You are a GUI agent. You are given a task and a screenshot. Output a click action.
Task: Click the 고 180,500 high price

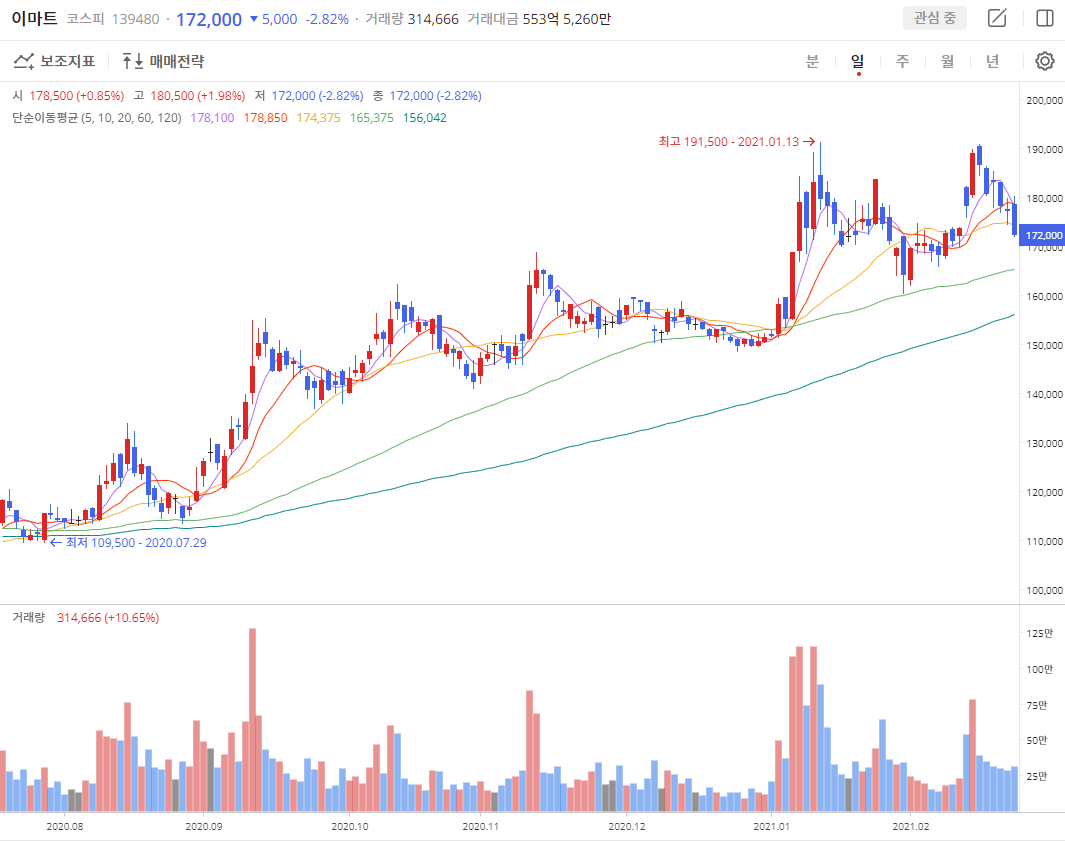point(189,96)
